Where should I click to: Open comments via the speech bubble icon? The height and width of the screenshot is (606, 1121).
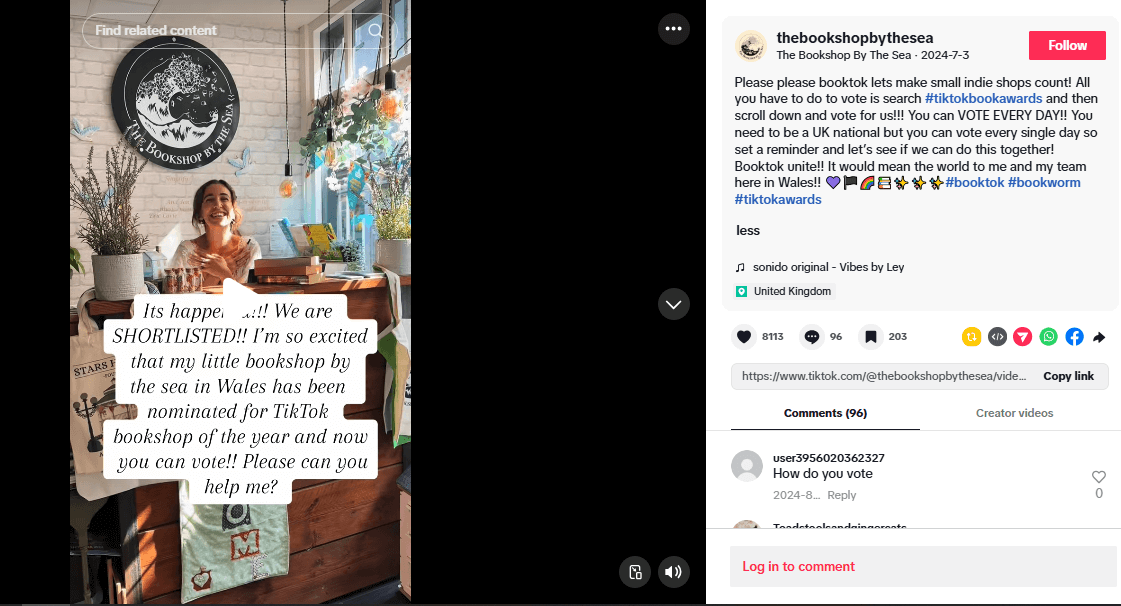pos(811,337)
